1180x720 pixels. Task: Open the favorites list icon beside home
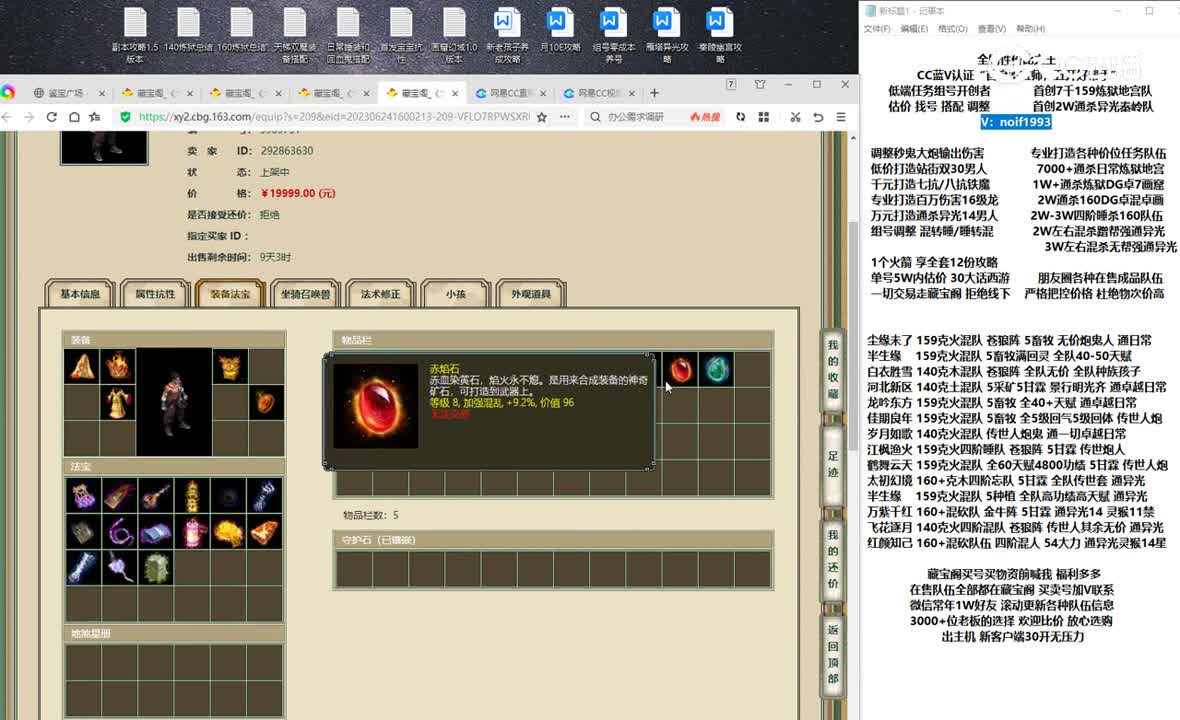tap(95, 117)
